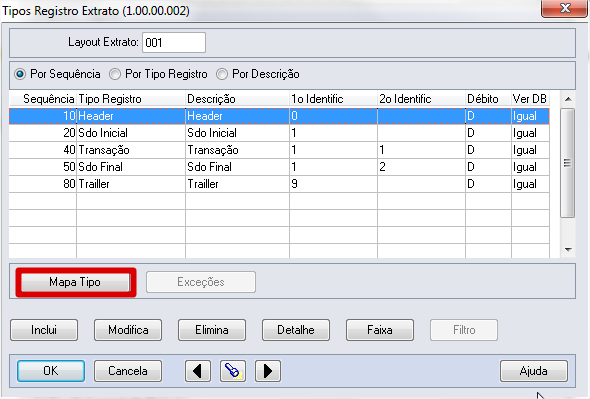
Task: Confirm with the OK button
Action: point(51,371)
